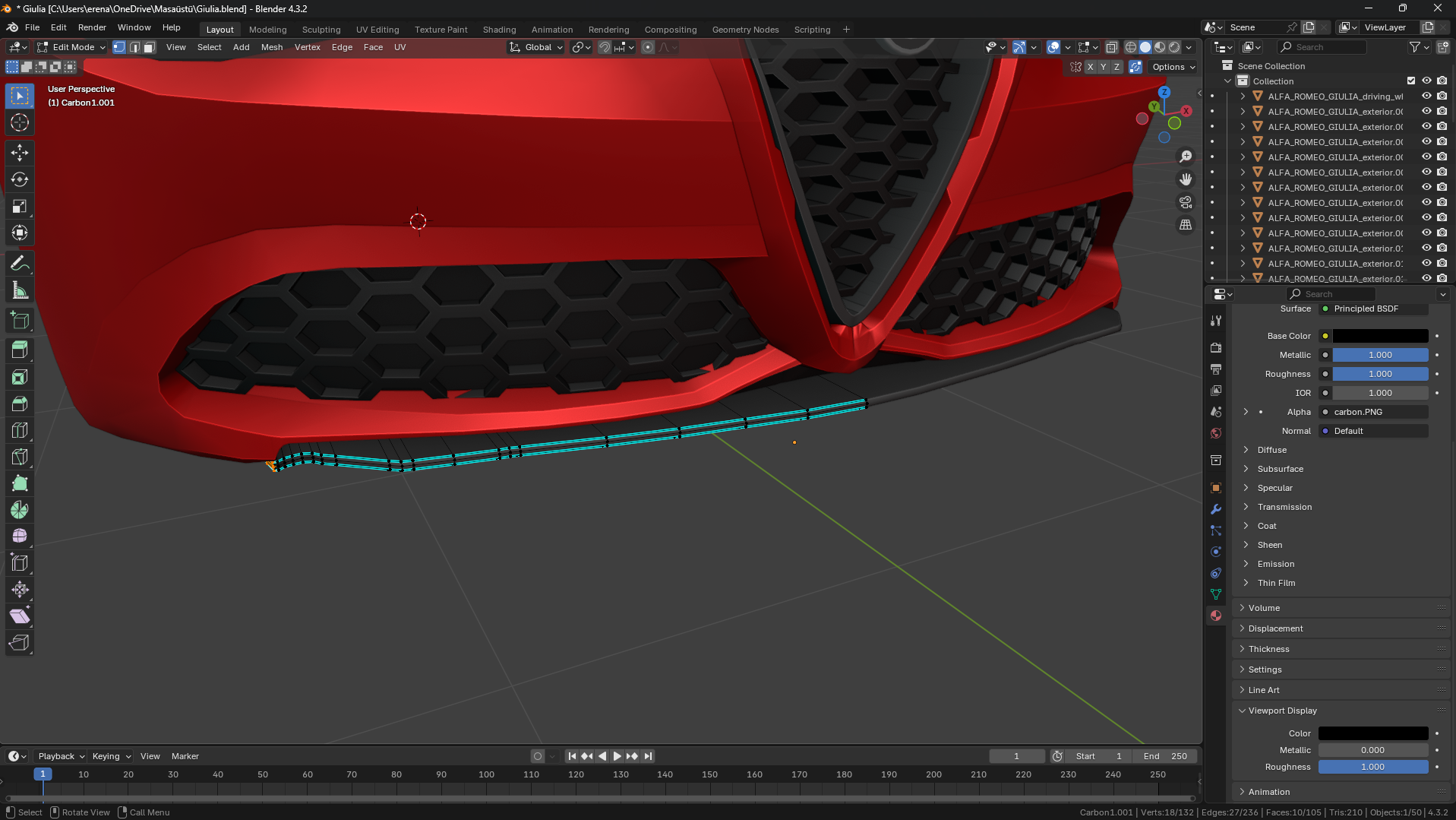The image size is (1456, 820).
Task: Open the Material properties tab icon
Action: point(1216,616)
